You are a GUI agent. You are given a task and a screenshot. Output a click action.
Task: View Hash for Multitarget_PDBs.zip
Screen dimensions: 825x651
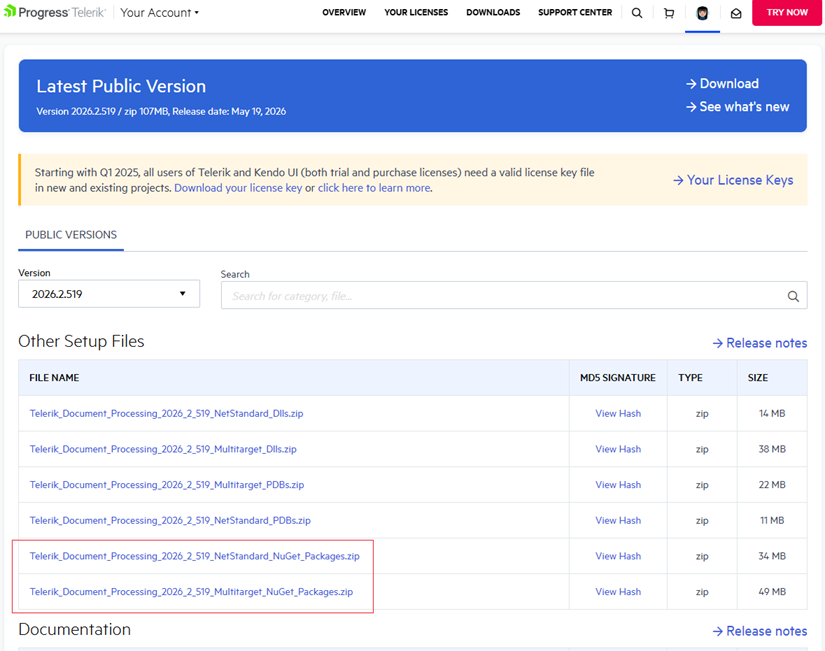coord(618,485)
